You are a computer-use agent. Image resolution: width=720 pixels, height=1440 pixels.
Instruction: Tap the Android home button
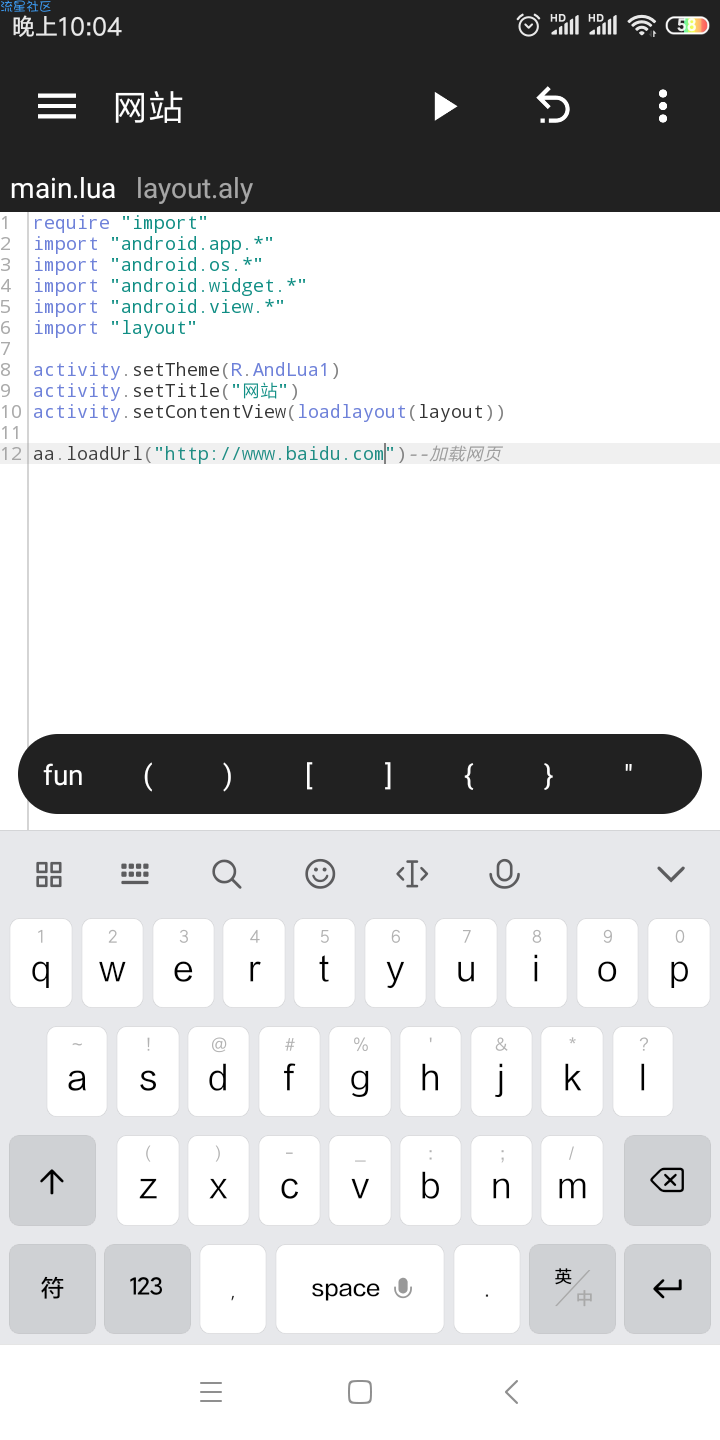360,1391
